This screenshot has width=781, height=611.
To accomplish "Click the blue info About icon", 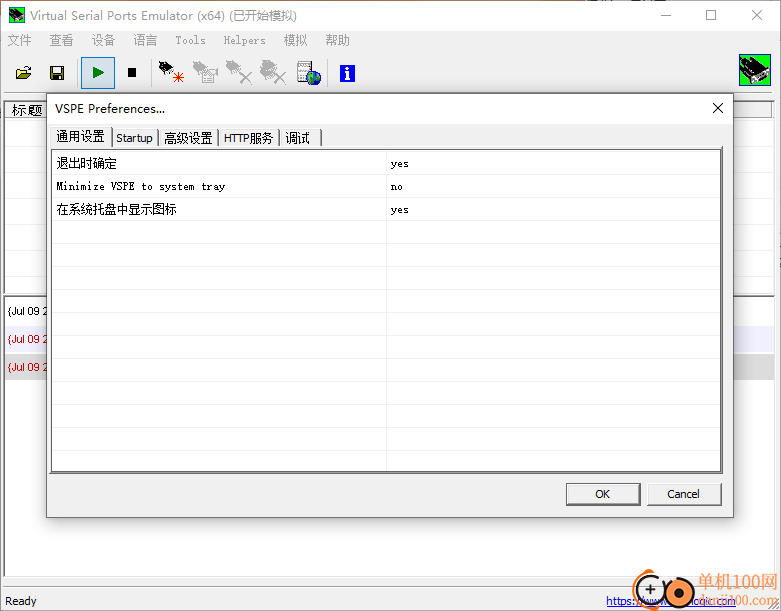I will (x=347, y=73).
